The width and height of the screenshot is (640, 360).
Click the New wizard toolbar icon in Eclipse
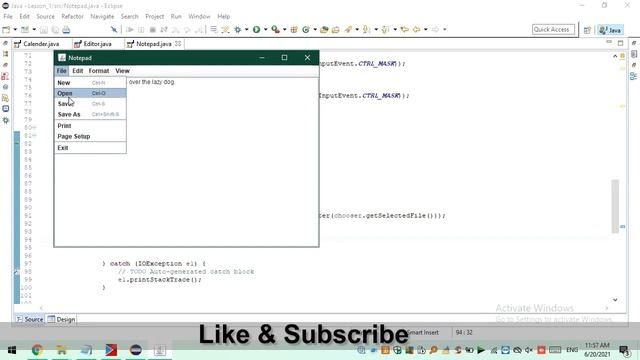pos(6,29)
